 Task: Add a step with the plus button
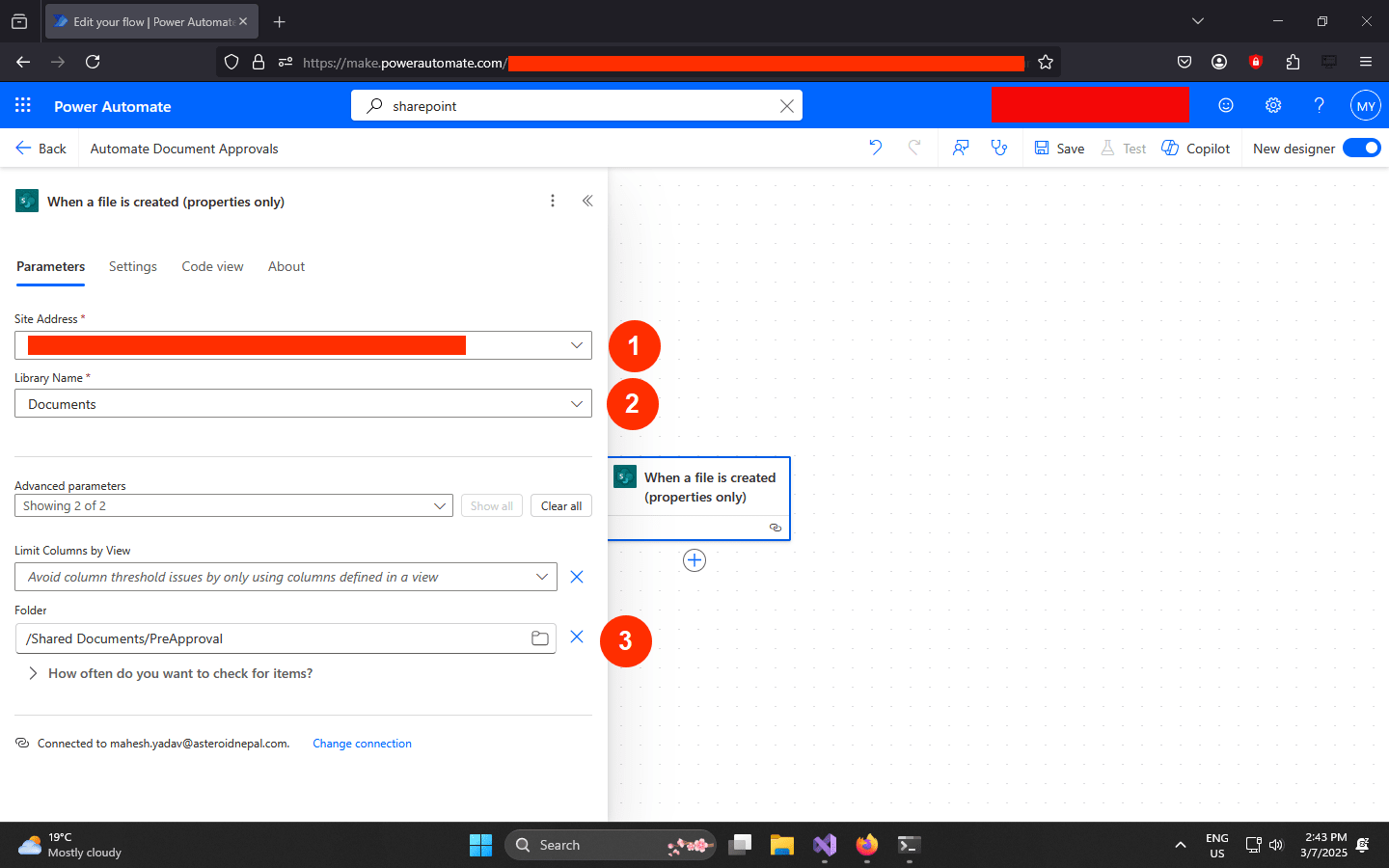(694, 560)
